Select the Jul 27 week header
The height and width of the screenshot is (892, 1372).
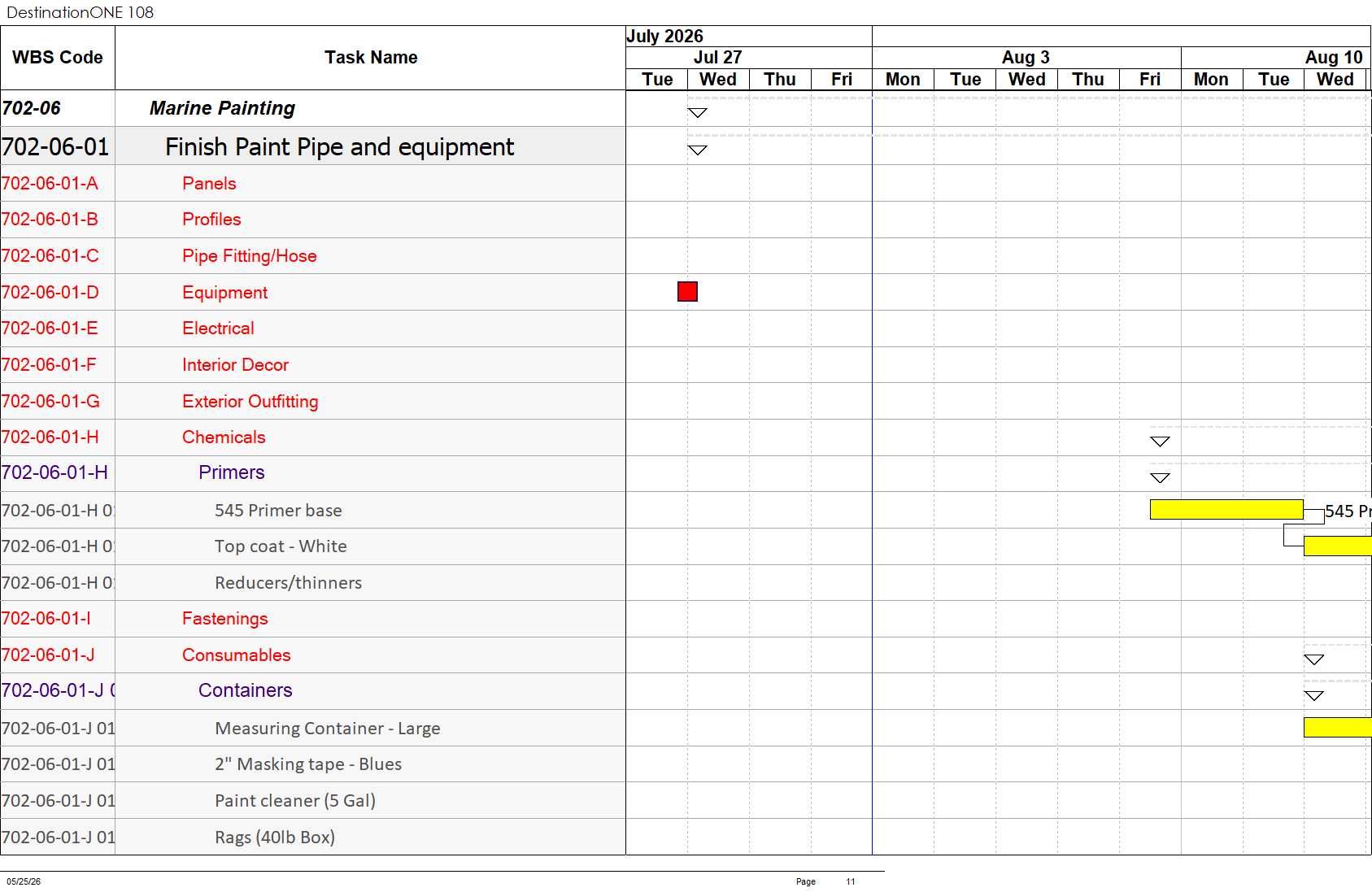click(x=718, y=57)
